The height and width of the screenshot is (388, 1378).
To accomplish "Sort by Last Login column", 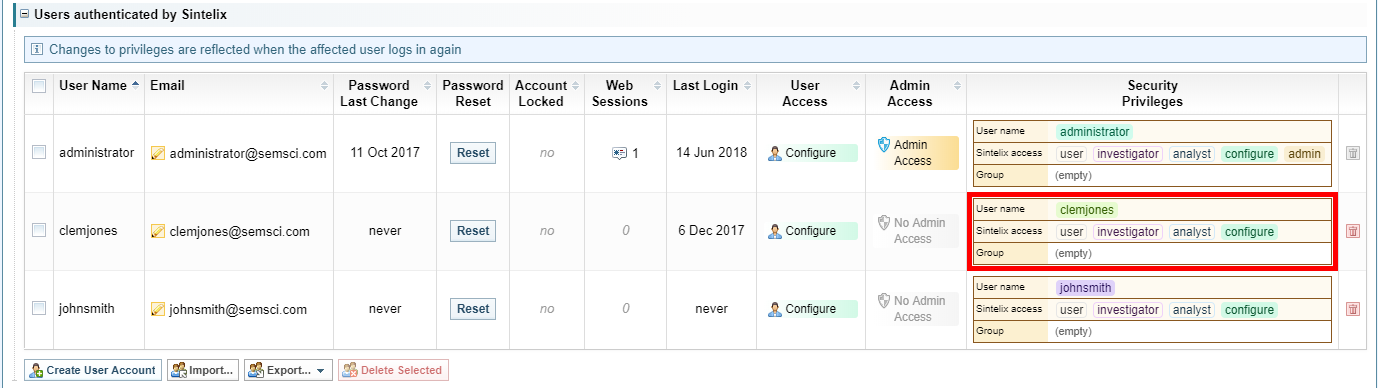I will point(710,86).
